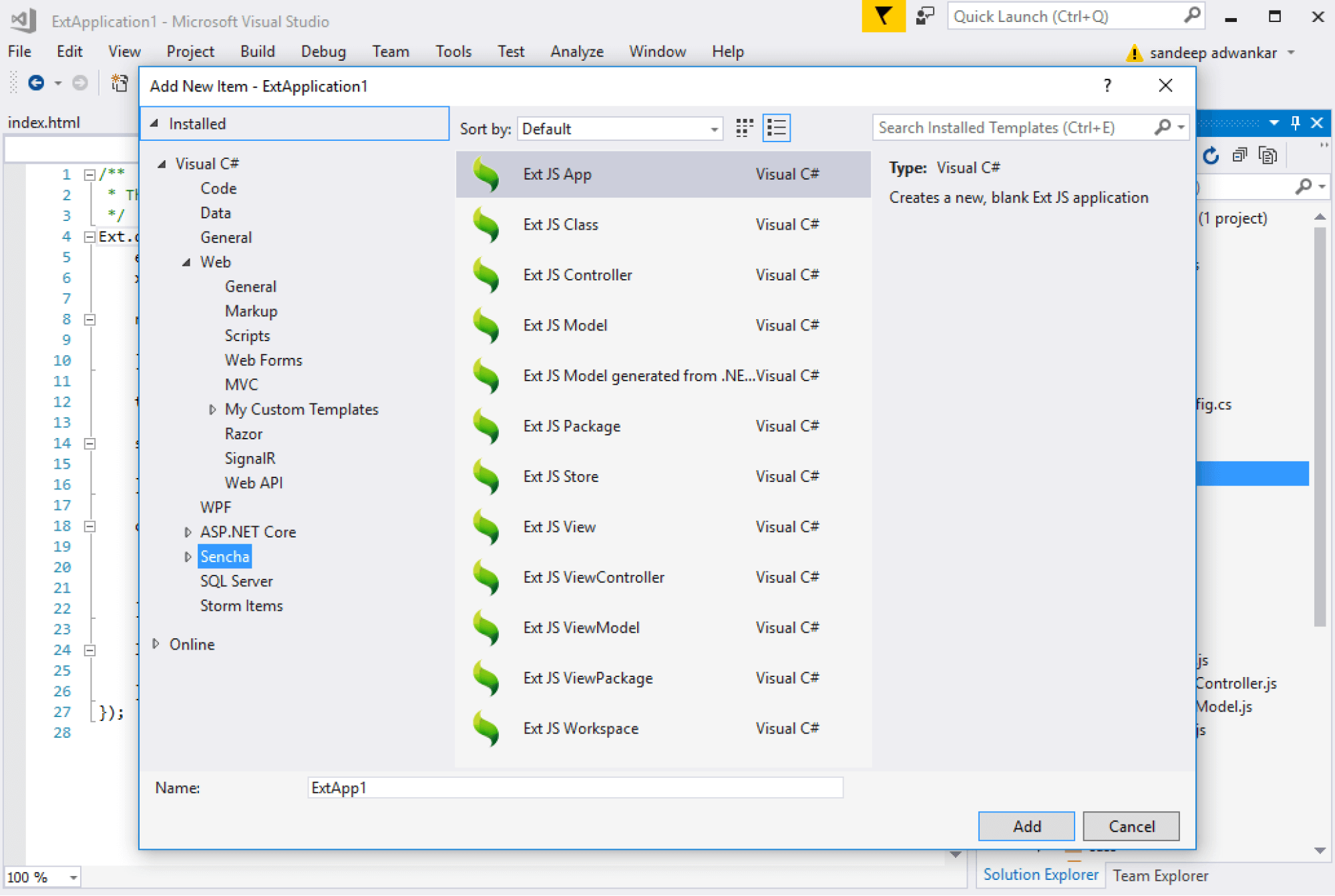Viewport: 1335px width, 896px height.
Task: Select the Storm Items category
Action: point(241,606)
